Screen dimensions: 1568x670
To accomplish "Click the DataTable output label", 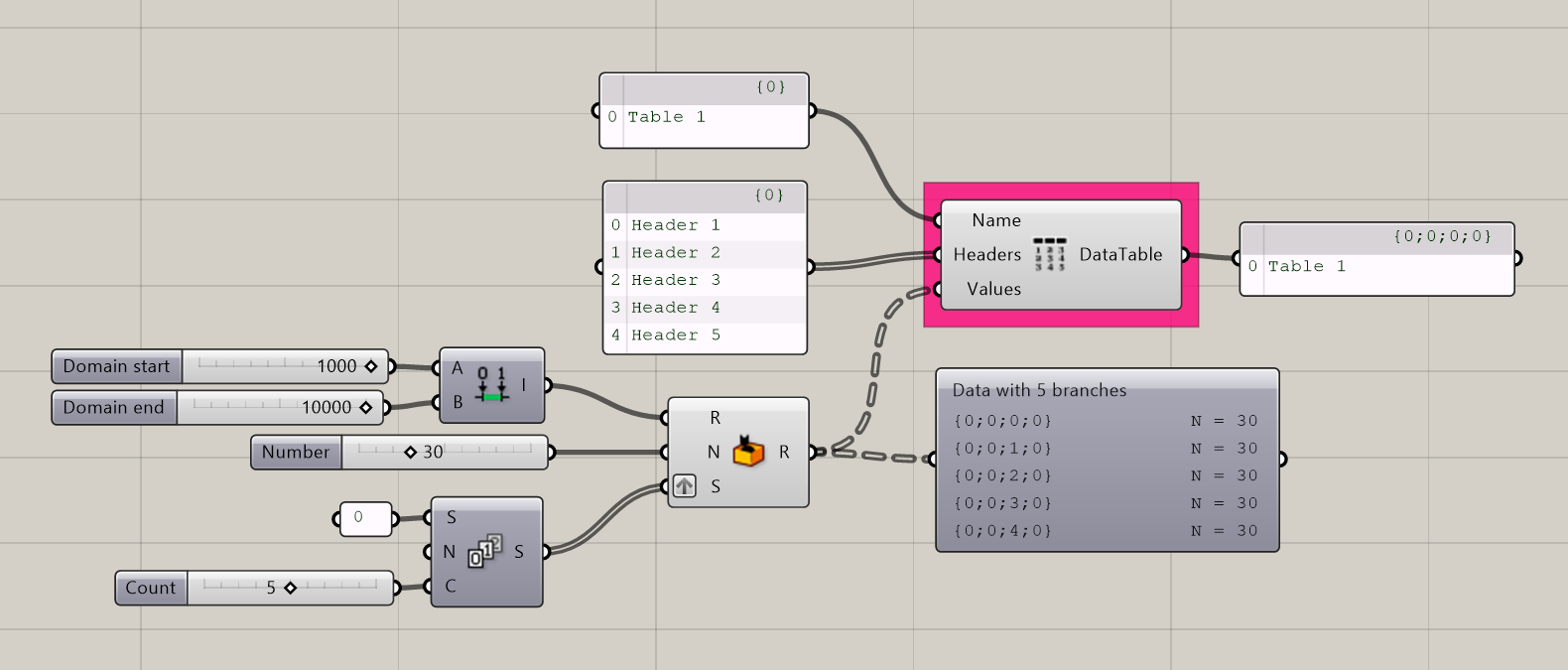I will coord(1120,254).
